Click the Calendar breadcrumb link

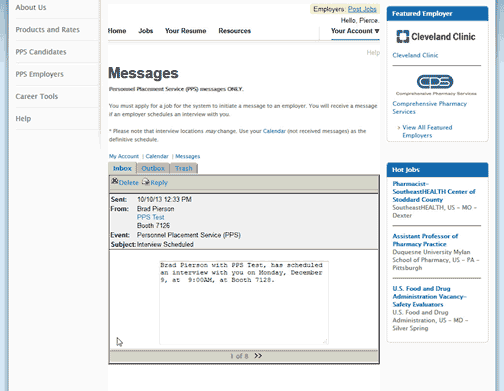(157, 156)
